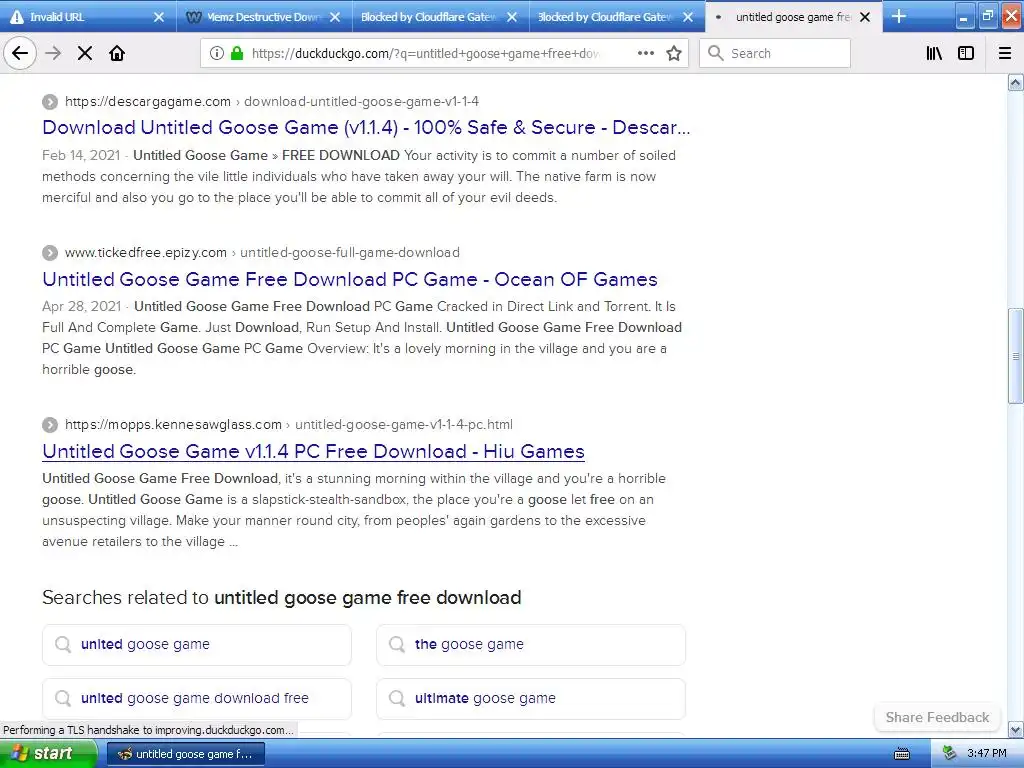Focus the browser Search box

[775, 54]
